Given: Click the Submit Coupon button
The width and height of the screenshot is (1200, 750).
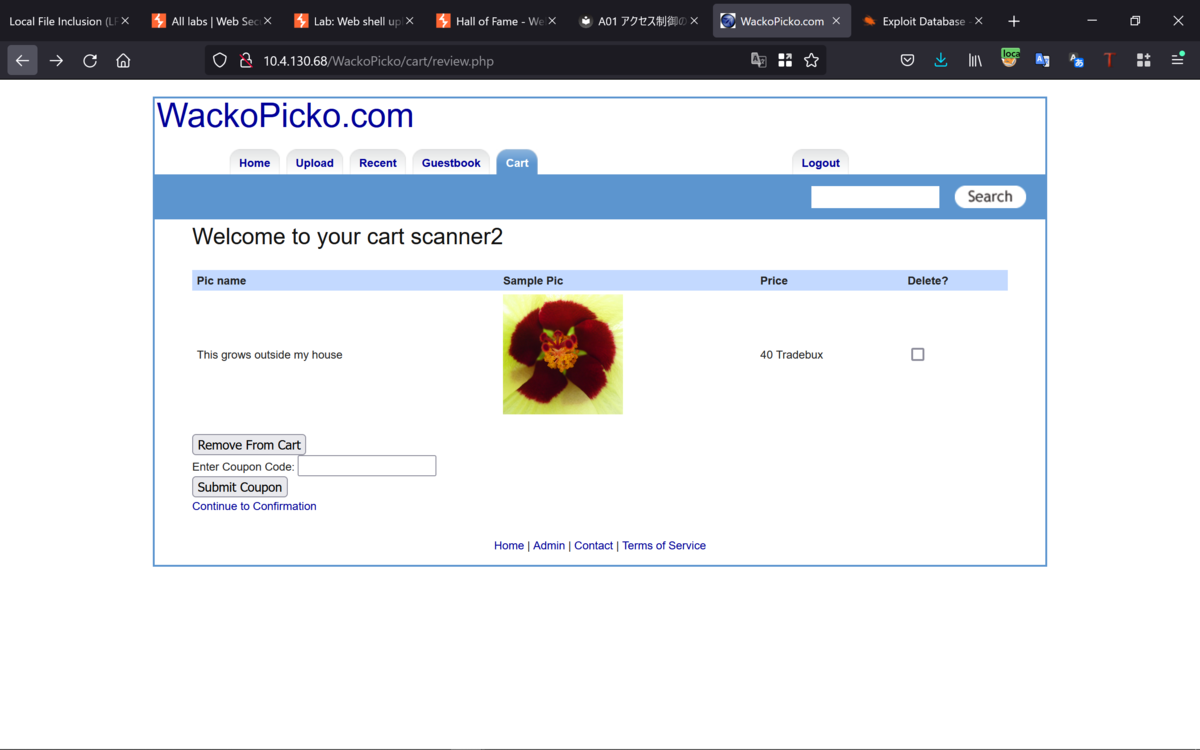Looking at the screenshot, I should [240, 487].
